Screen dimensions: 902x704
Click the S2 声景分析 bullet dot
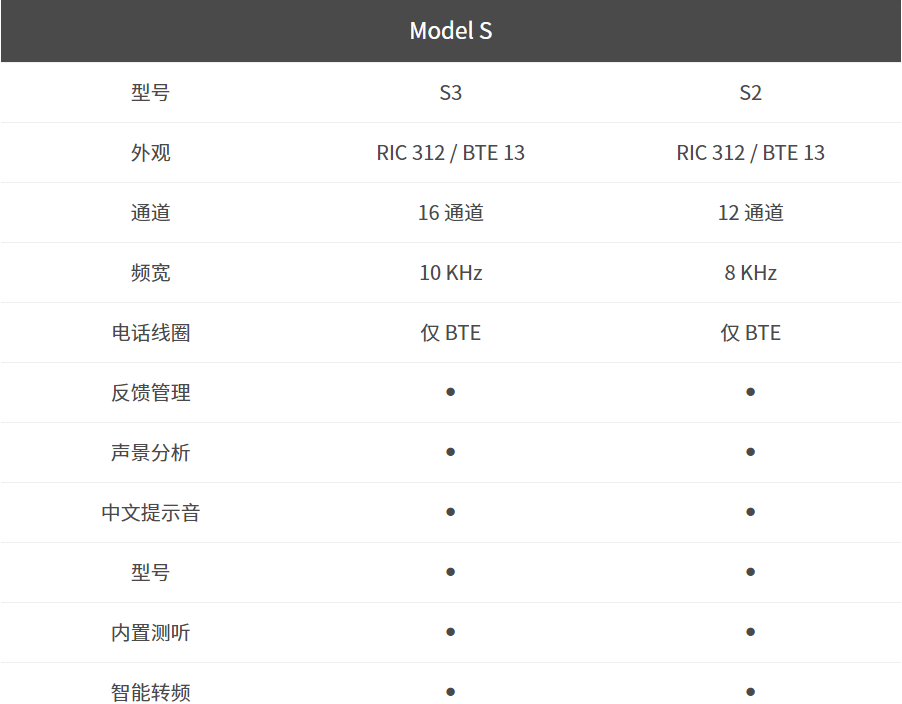coord(750,452)
